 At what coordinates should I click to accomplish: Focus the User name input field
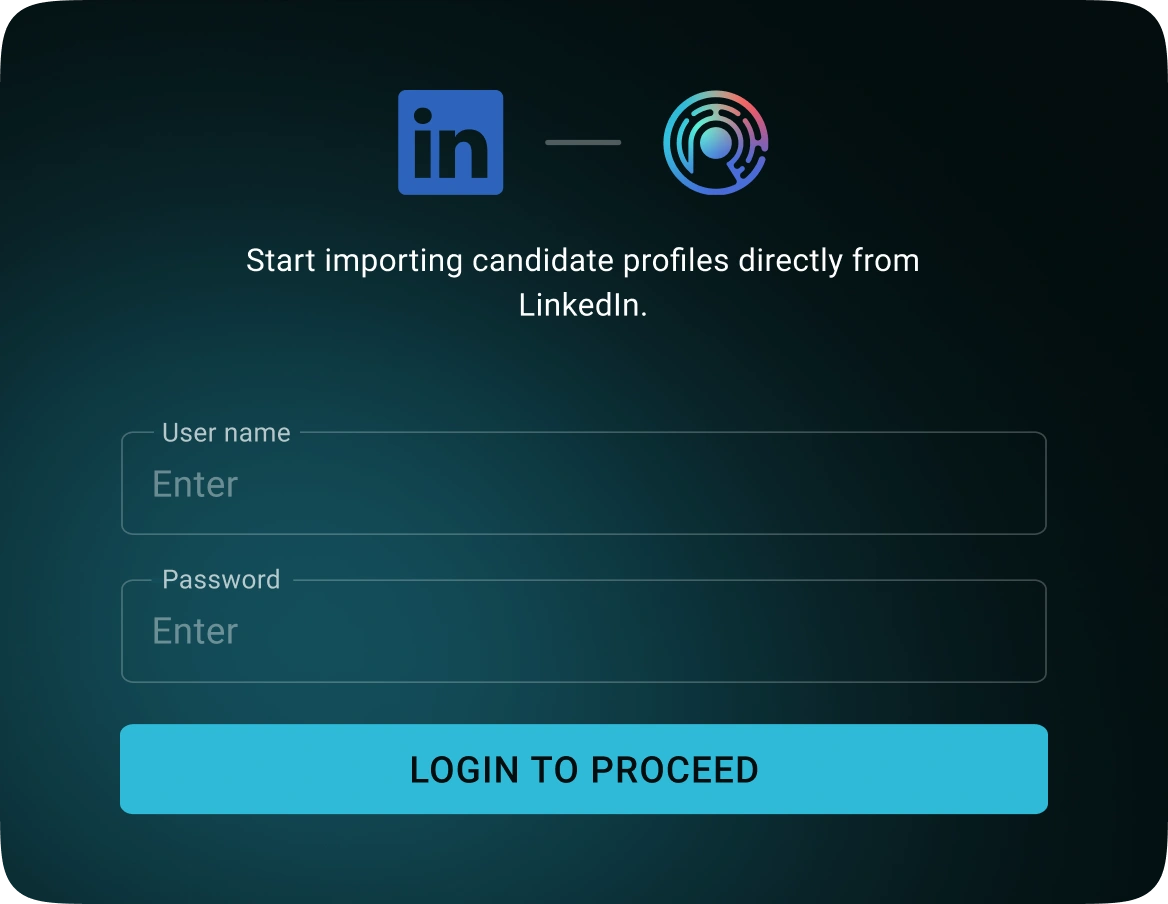[584, 483]
